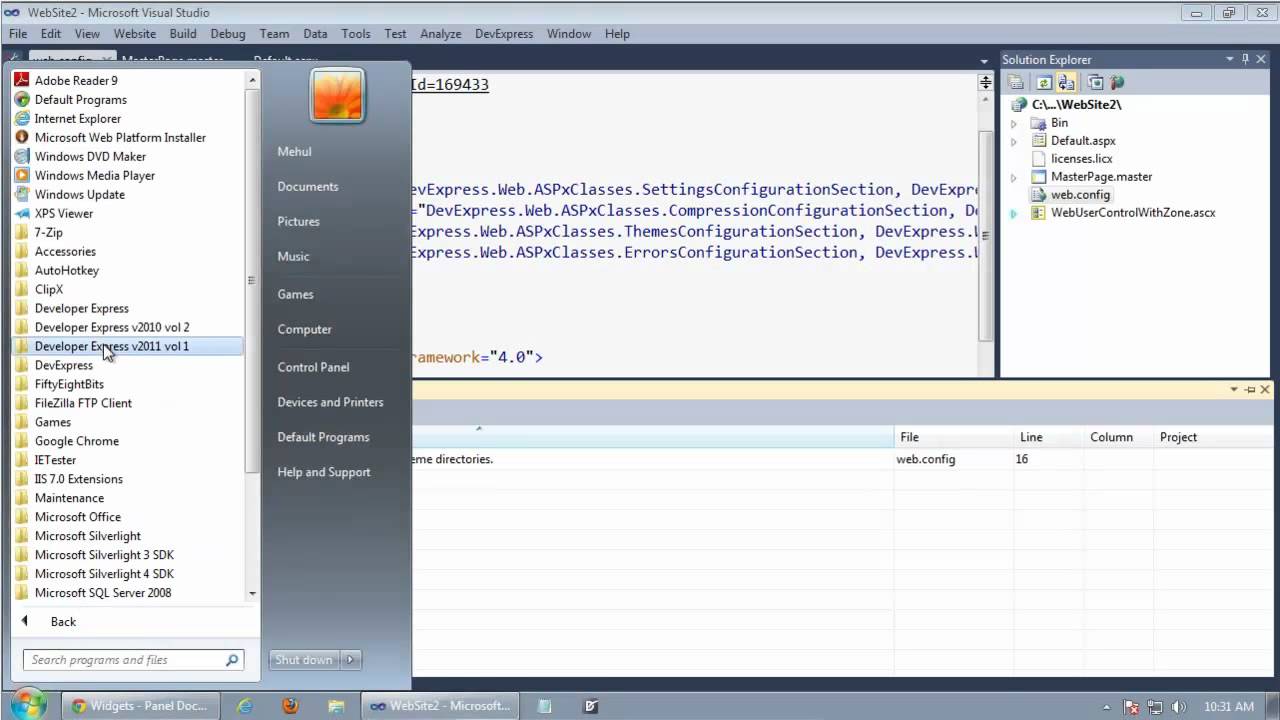
Task: Expand Developer Express v2011 vol 1 folder
Action: tap(127, 346)
